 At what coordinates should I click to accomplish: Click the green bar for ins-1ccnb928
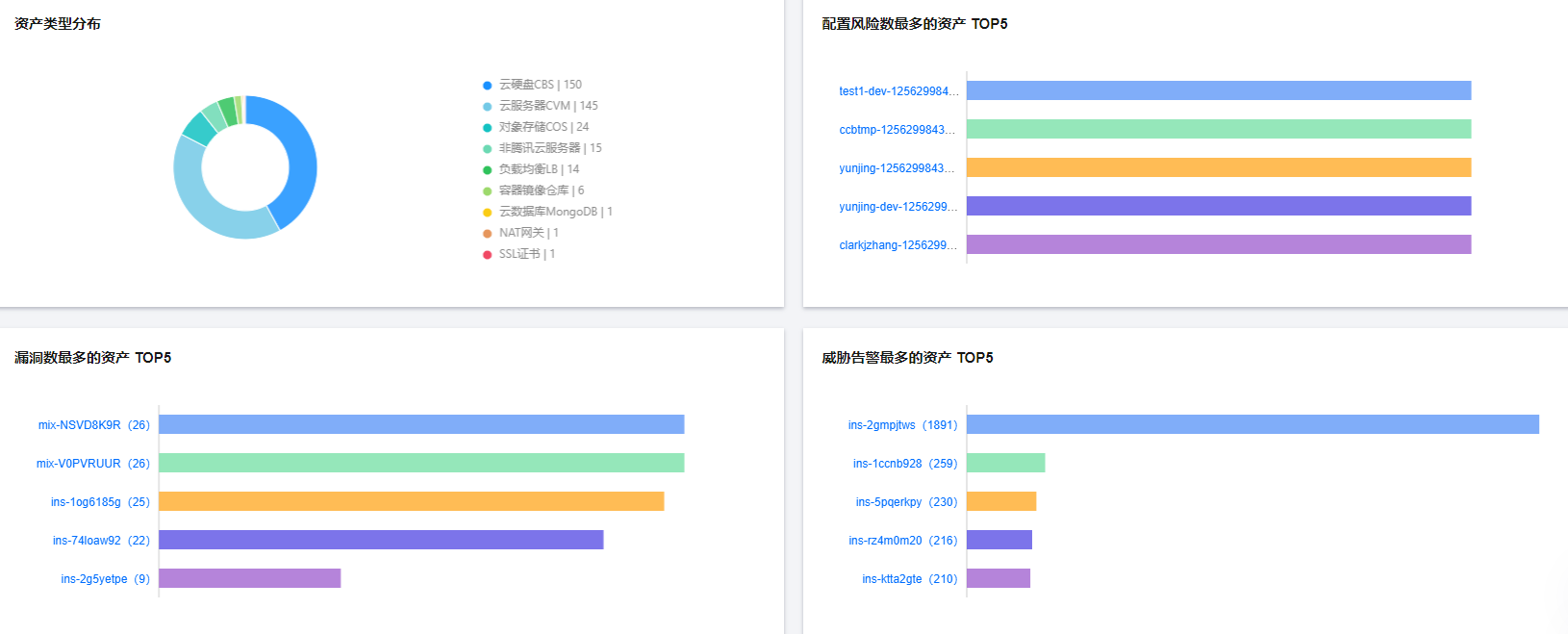pyautogui.click(x=1006, y=463)
